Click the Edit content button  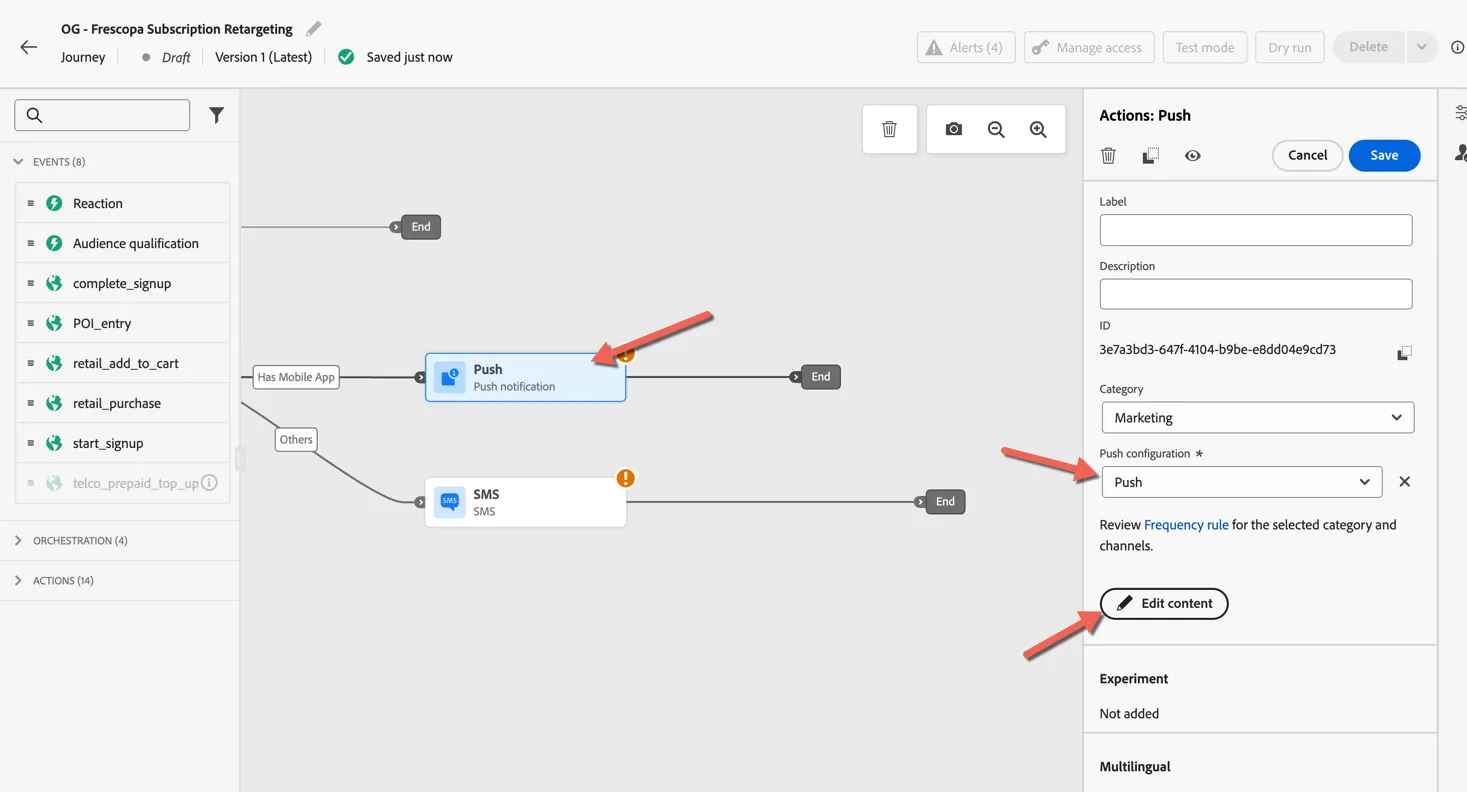[x=1164, y=604]
